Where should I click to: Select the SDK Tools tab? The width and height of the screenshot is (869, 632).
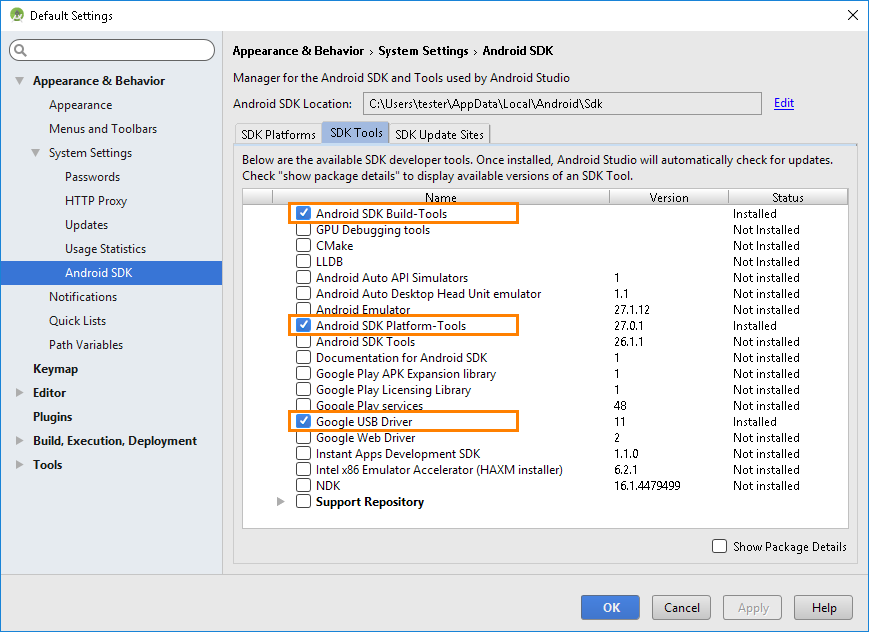point(356,133)
